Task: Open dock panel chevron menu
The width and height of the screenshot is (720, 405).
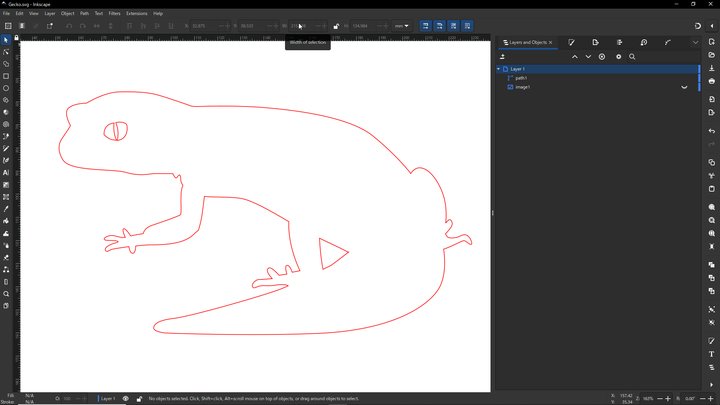Action: point(695,42)
